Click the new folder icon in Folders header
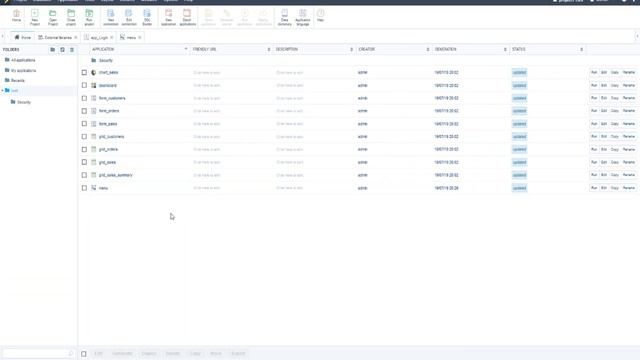Screen dimensions: 640x360 point(53,49)
